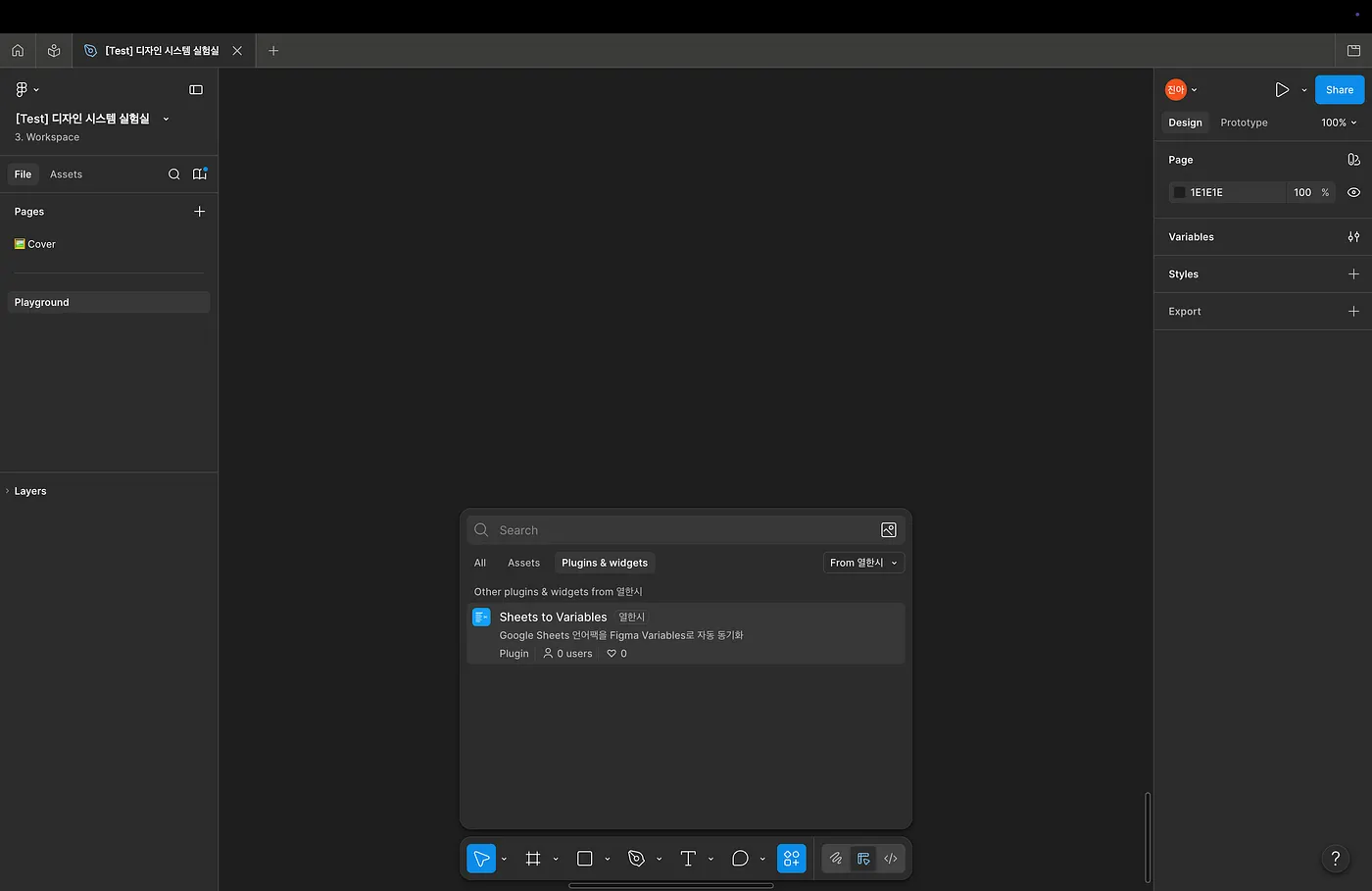Switch to Draw mode icon

click(x=836, y=859)
